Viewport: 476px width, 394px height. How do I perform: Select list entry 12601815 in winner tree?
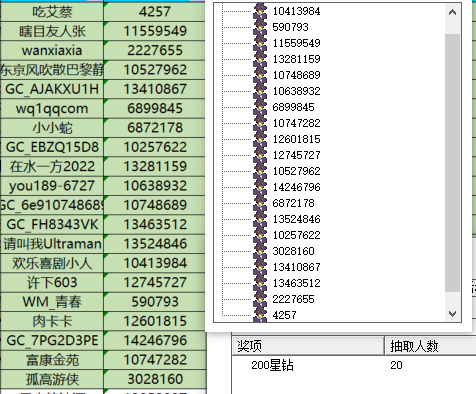[296, 139]
